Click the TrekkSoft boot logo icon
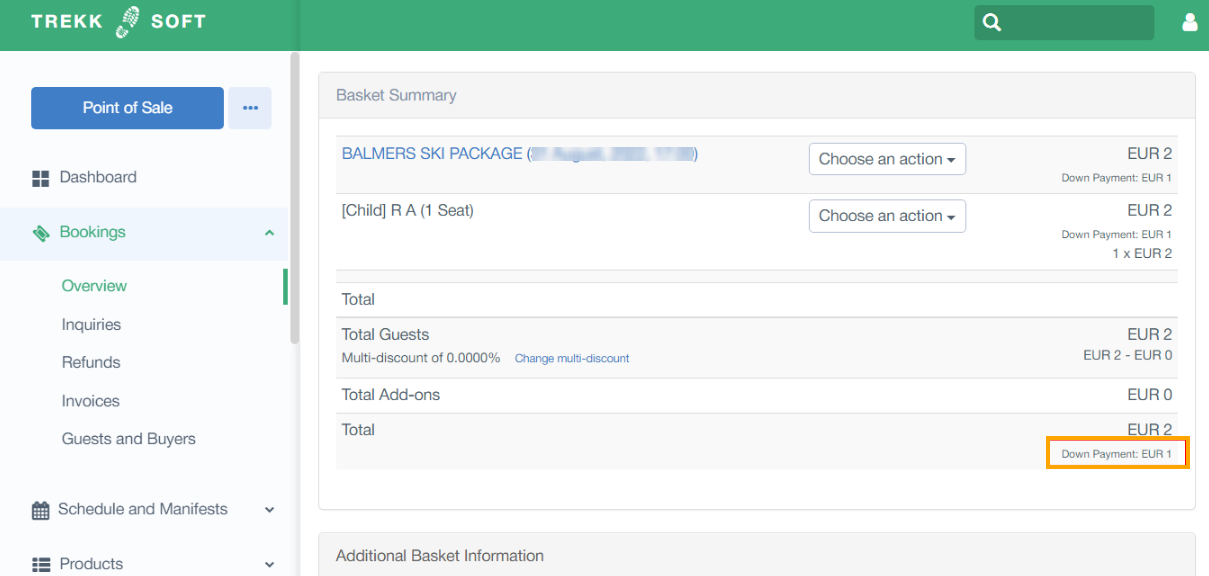Image resolution: width=1209 pixels, height=576 pixels. coord(127,22)
